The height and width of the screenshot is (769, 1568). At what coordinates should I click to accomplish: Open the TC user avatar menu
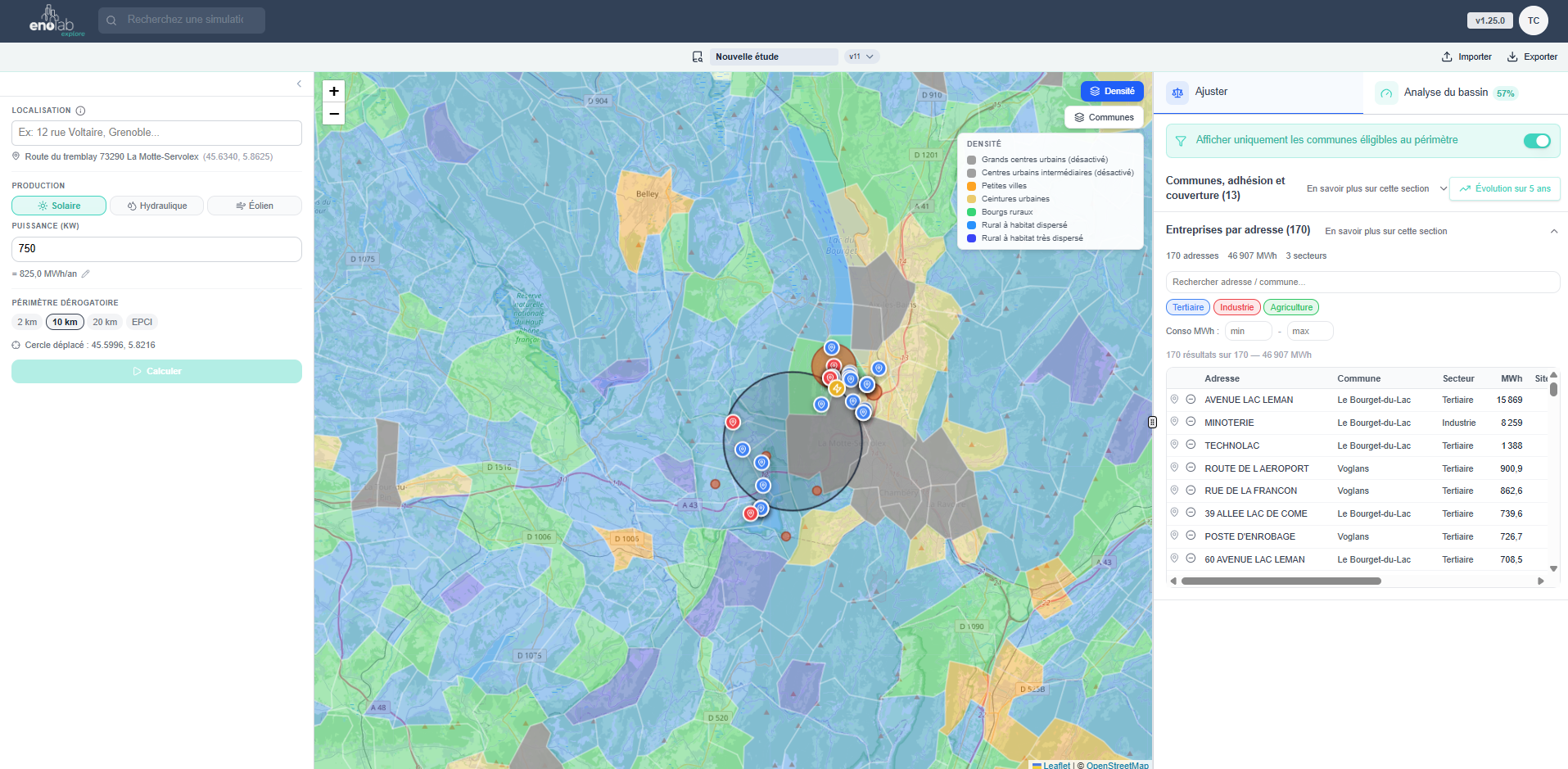[x=1533, y=20]
